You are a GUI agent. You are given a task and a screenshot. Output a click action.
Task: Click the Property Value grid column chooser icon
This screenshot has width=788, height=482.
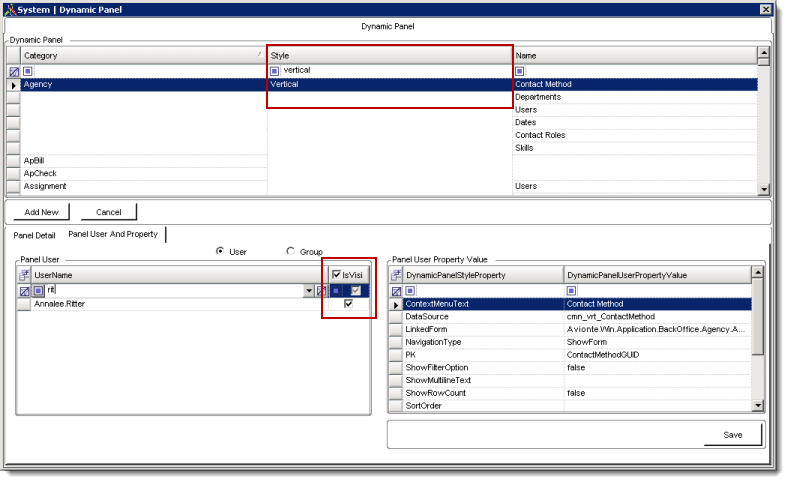395,274
